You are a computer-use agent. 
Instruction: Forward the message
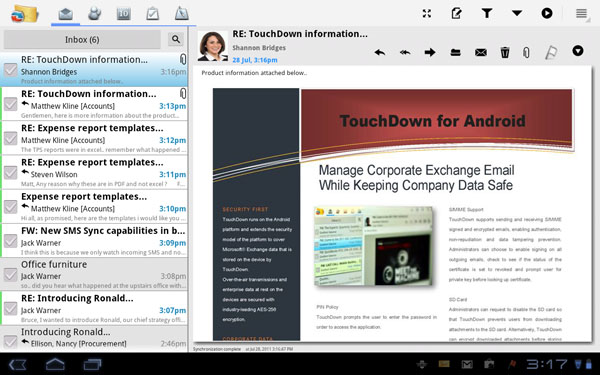tap(430, 52)
